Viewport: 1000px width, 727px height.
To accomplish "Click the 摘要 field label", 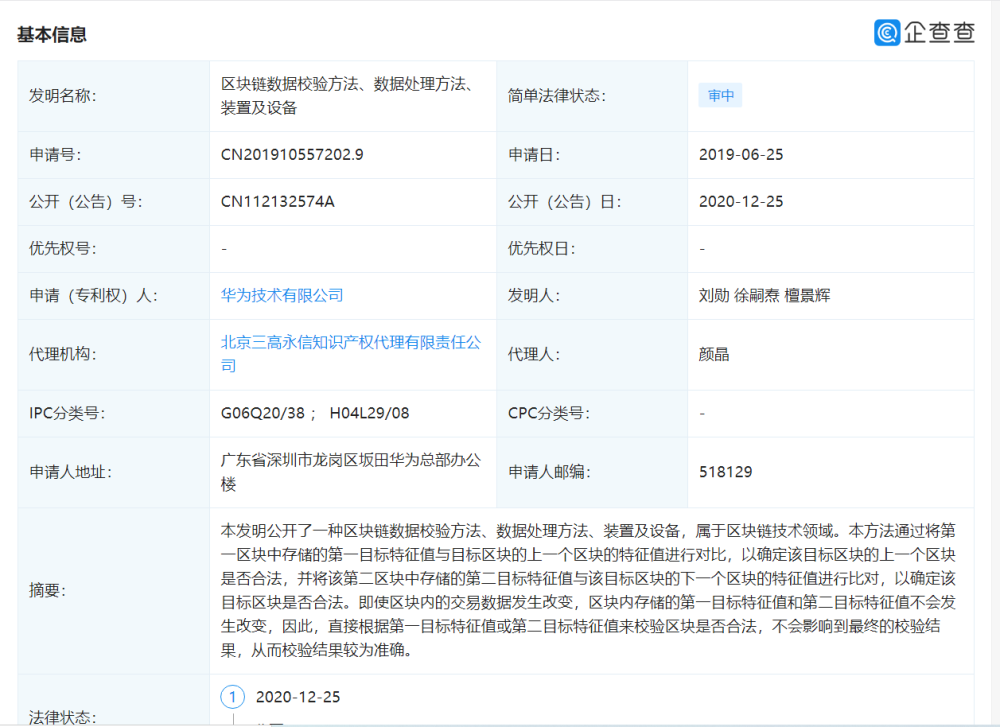I will (x=47, y=591).
